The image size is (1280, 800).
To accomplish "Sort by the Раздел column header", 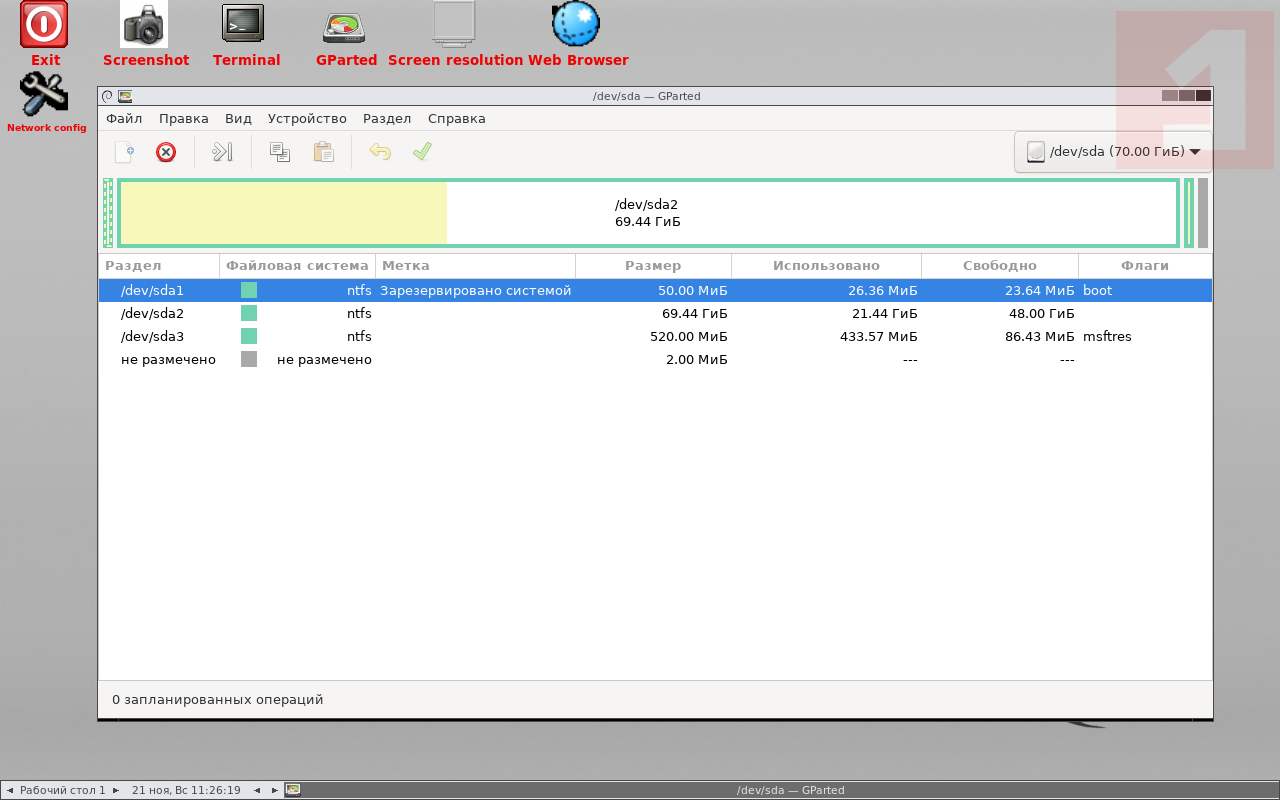I will coord(159,266).
